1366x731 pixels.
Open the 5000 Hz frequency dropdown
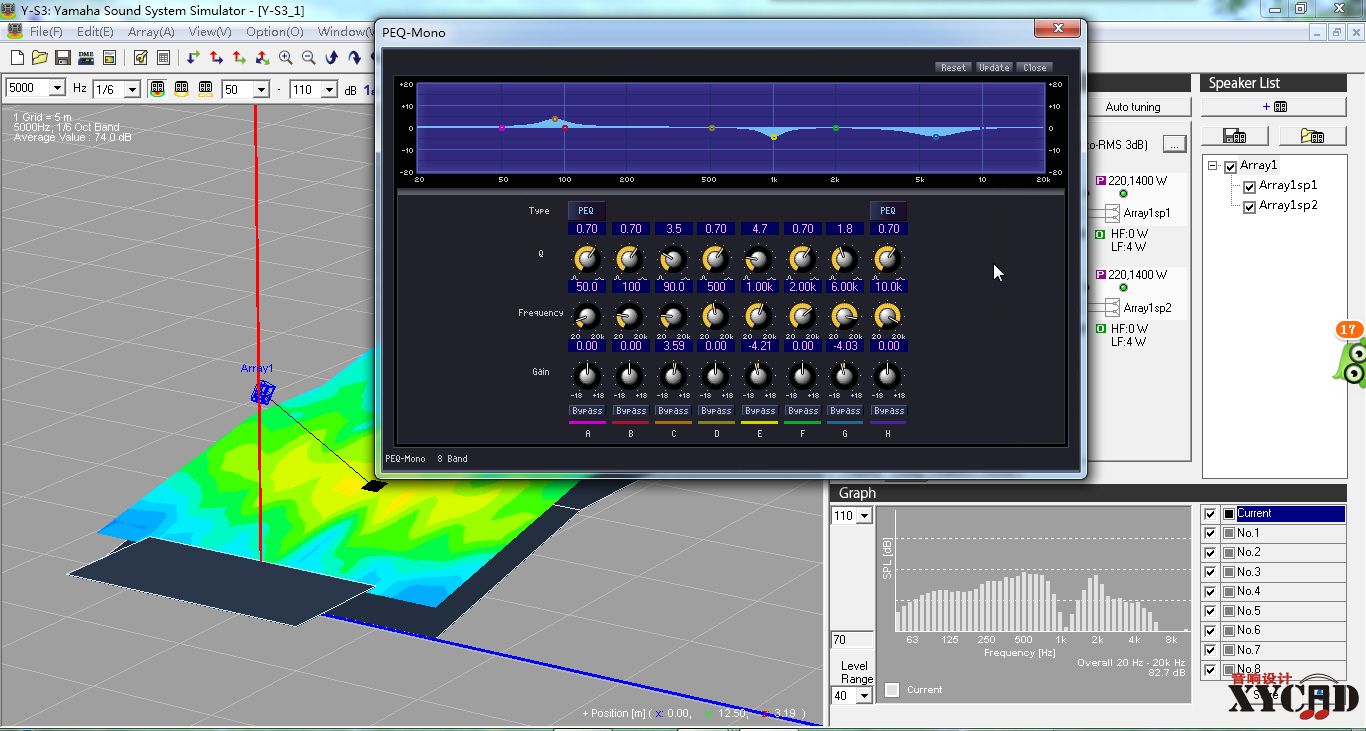(57, 89)
